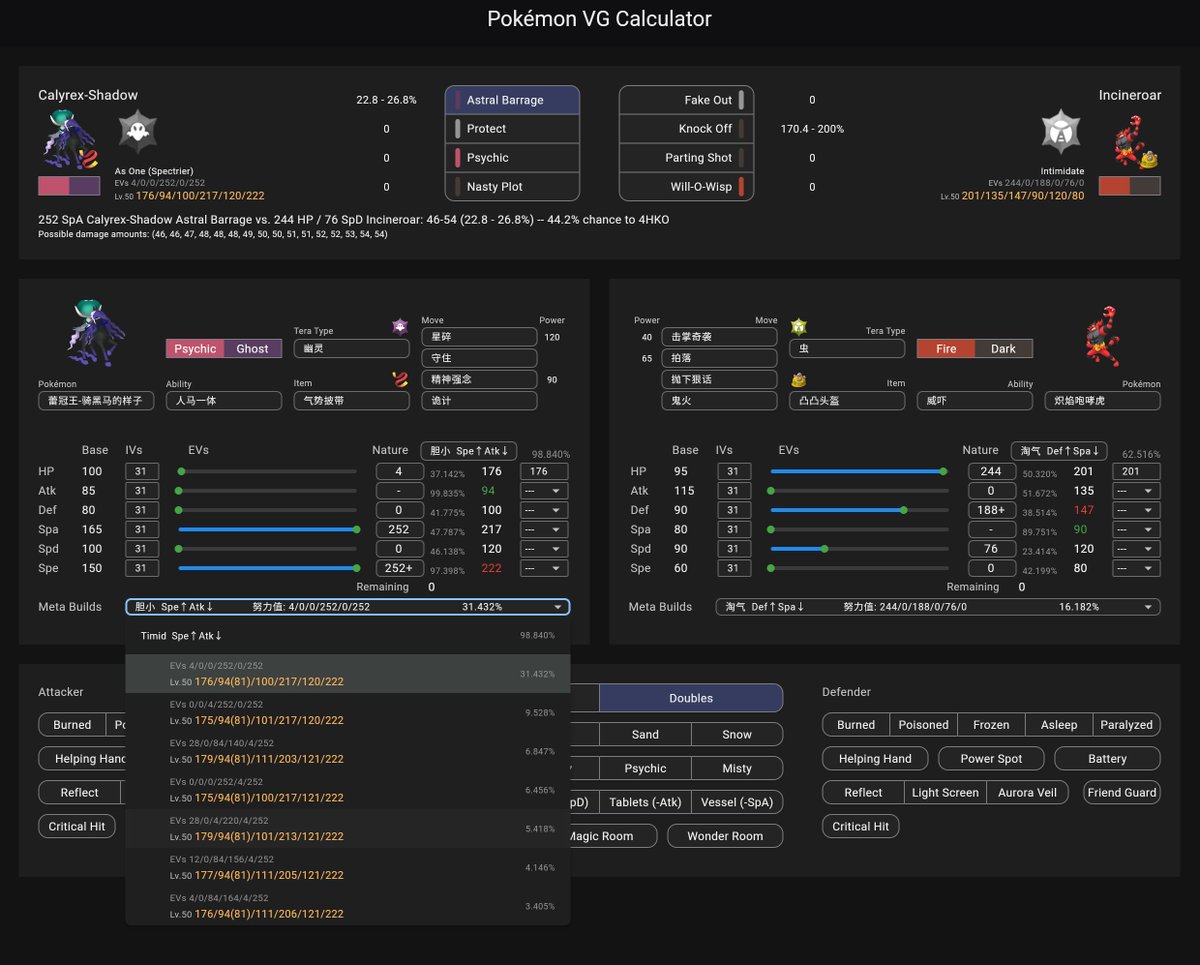Enable Tablets (-Atk) ruin effect

coord(645,802)
